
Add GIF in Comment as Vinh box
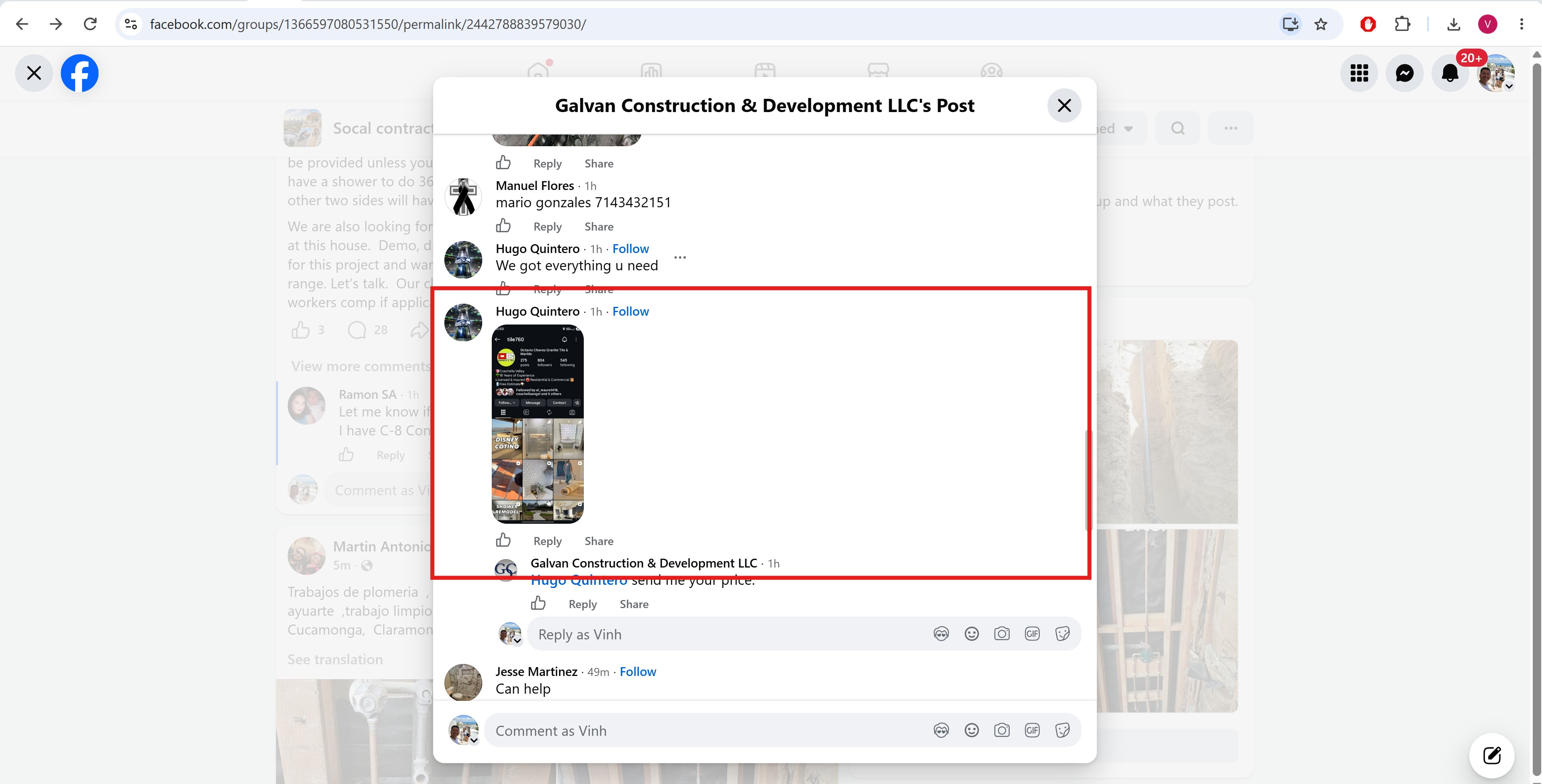pos(1032,730)
